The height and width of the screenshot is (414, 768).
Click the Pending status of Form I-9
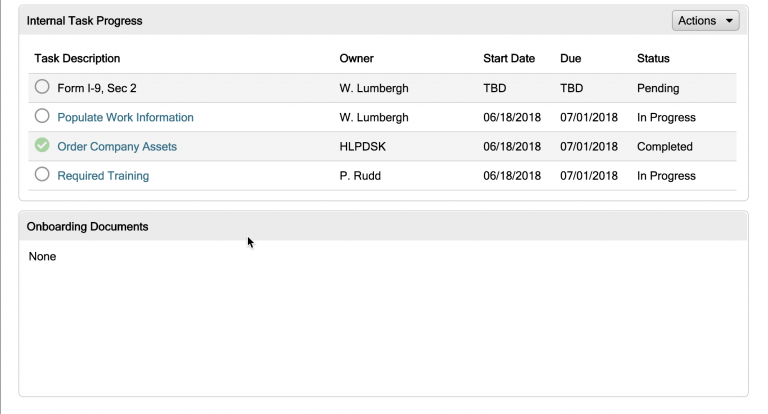tap(658, 88)
